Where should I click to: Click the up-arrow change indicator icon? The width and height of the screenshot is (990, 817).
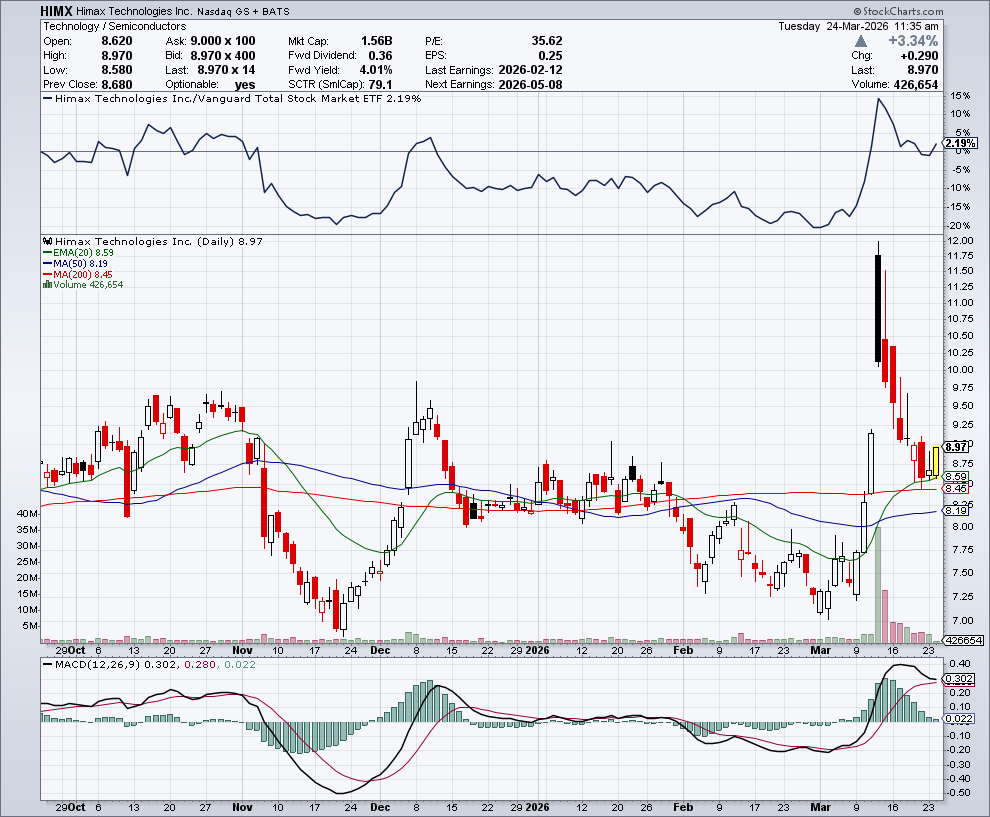click(x=861, y=41)
